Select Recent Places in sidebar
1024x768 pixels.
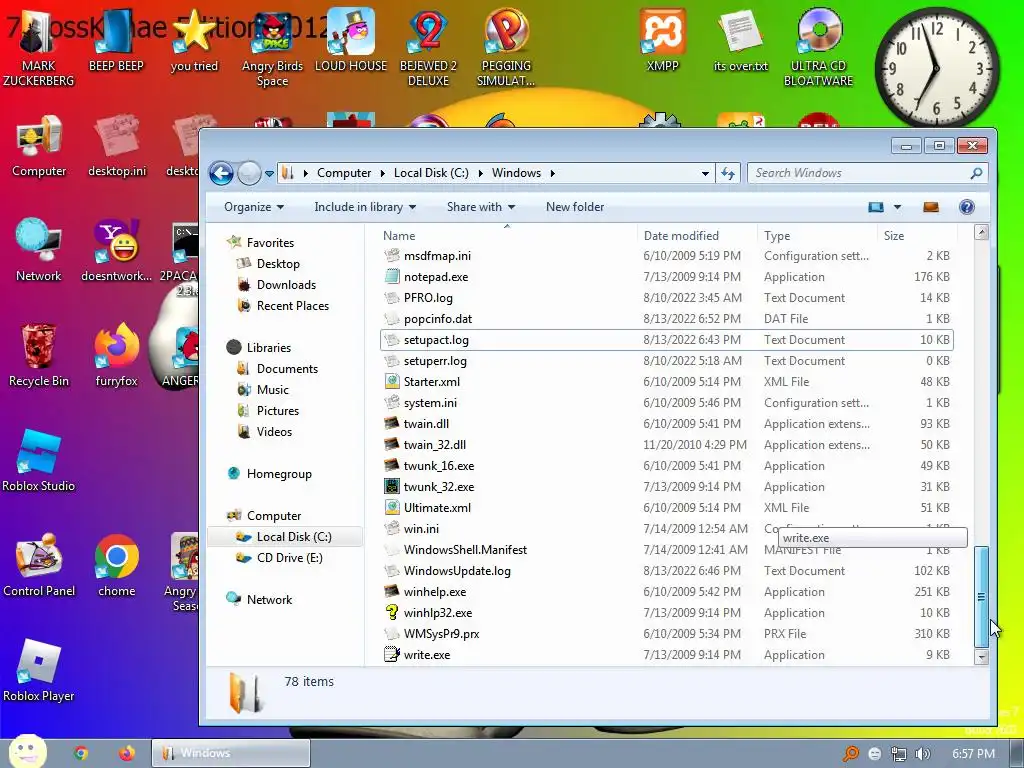(293, 306)
